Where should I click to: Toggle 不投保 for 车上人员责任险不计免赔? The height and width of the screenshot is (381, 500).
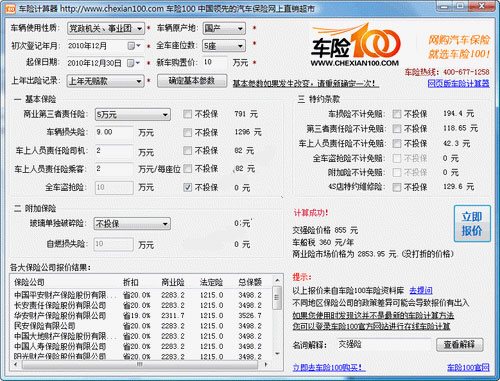(397, 144)
